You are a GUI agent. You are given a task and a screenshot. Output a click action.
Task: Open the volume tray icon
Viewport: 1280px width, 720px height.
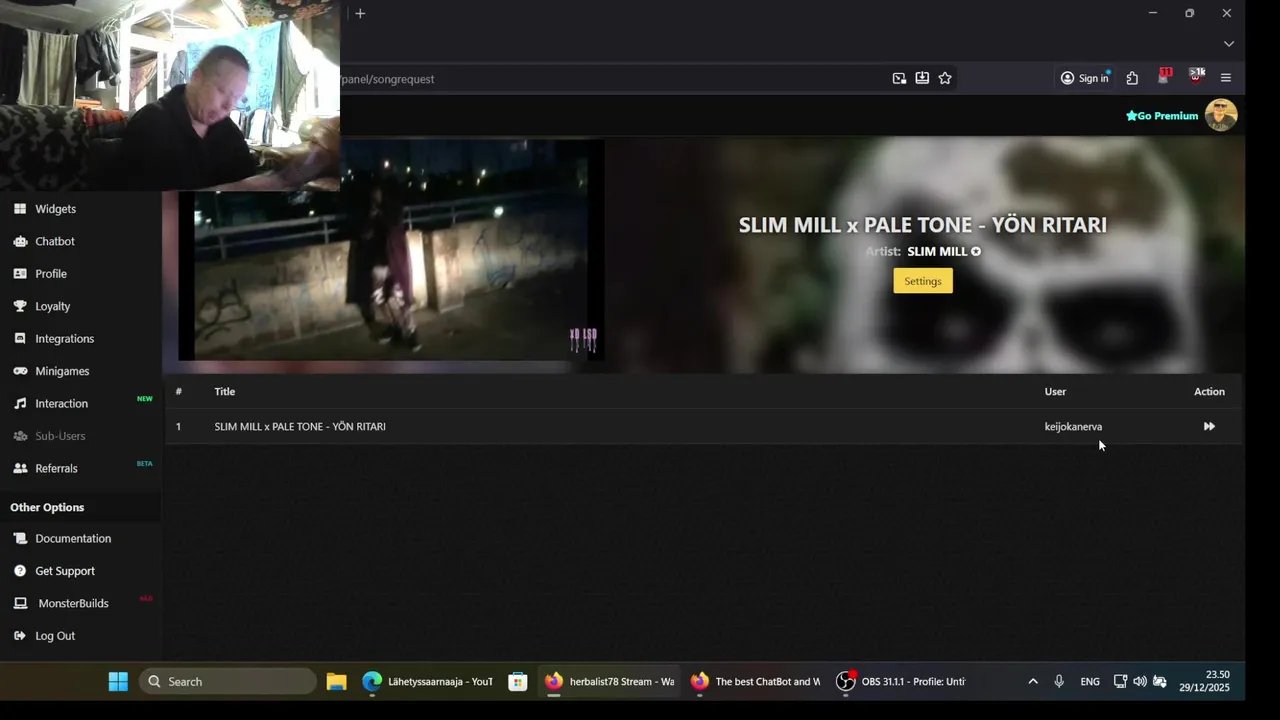pyautogui.click(x=1140, y=682)
